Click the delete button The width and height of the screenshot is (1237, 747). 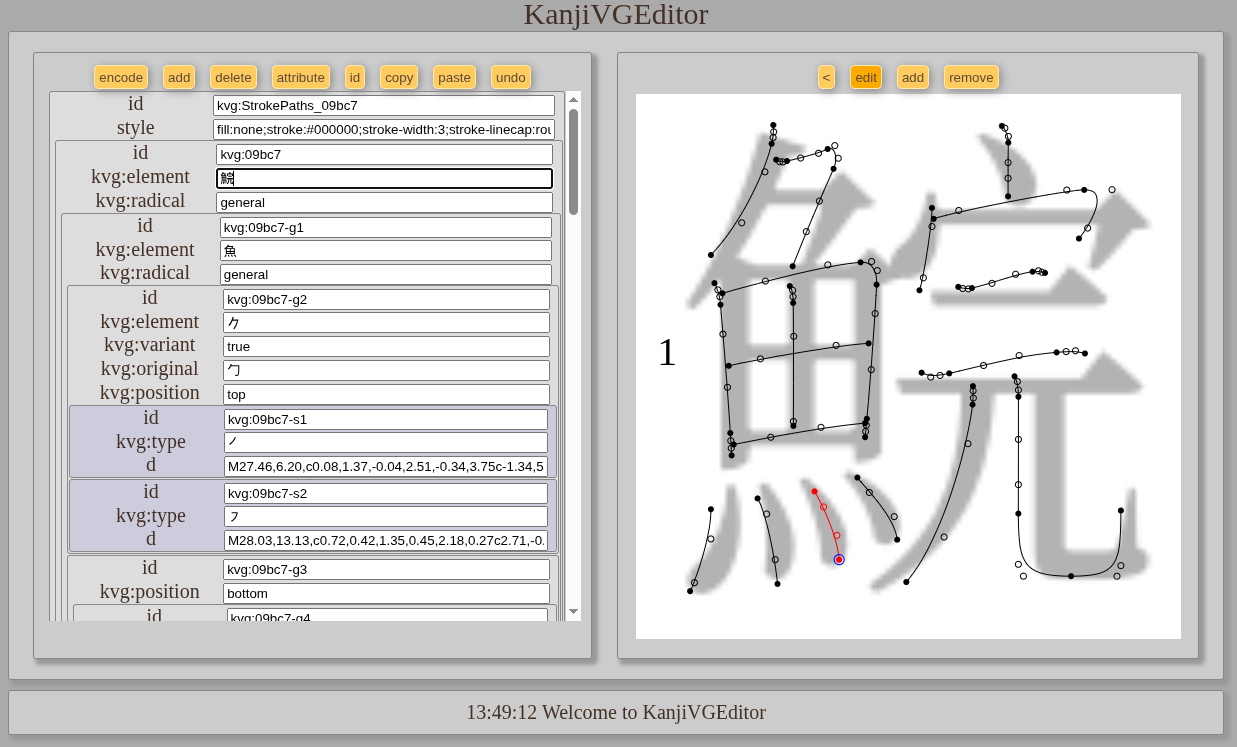233,77
